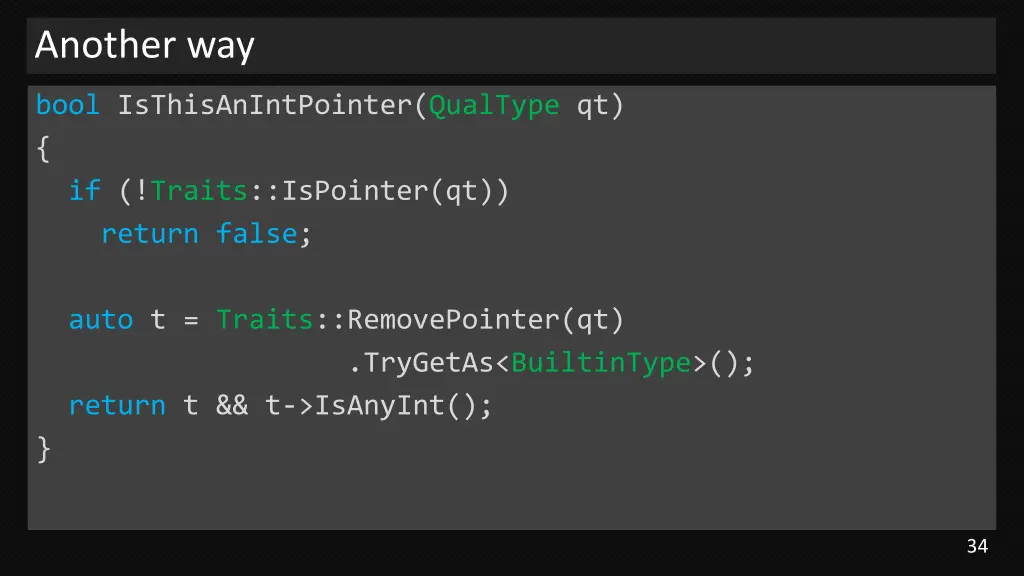Click the bool keyword

click(68, 105)
